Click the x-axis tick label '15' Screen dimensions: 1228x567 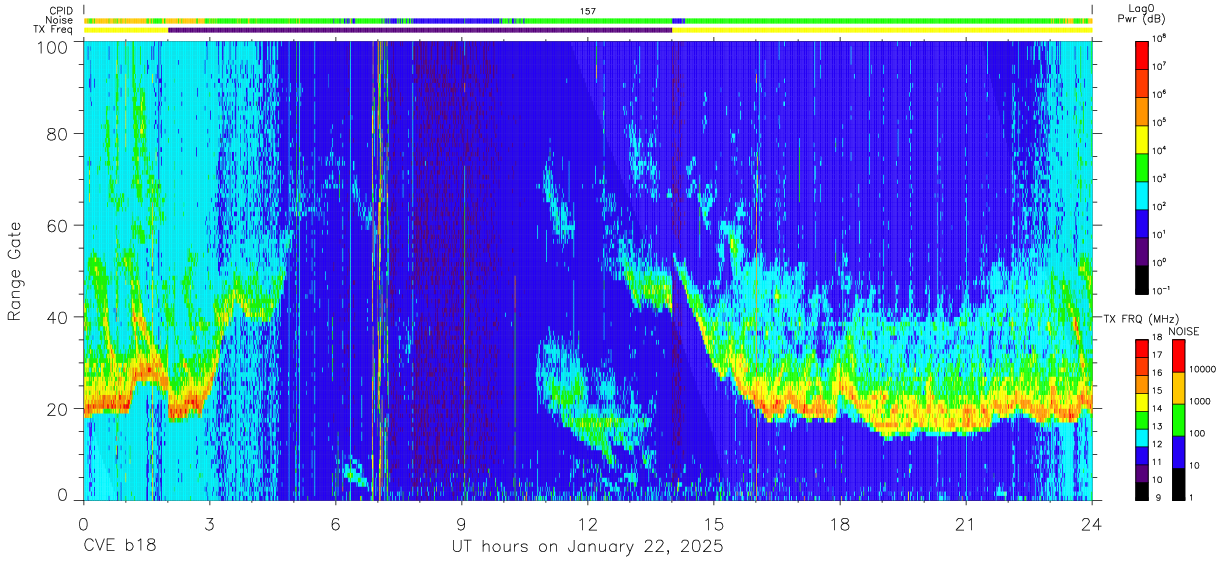point(714,524)
